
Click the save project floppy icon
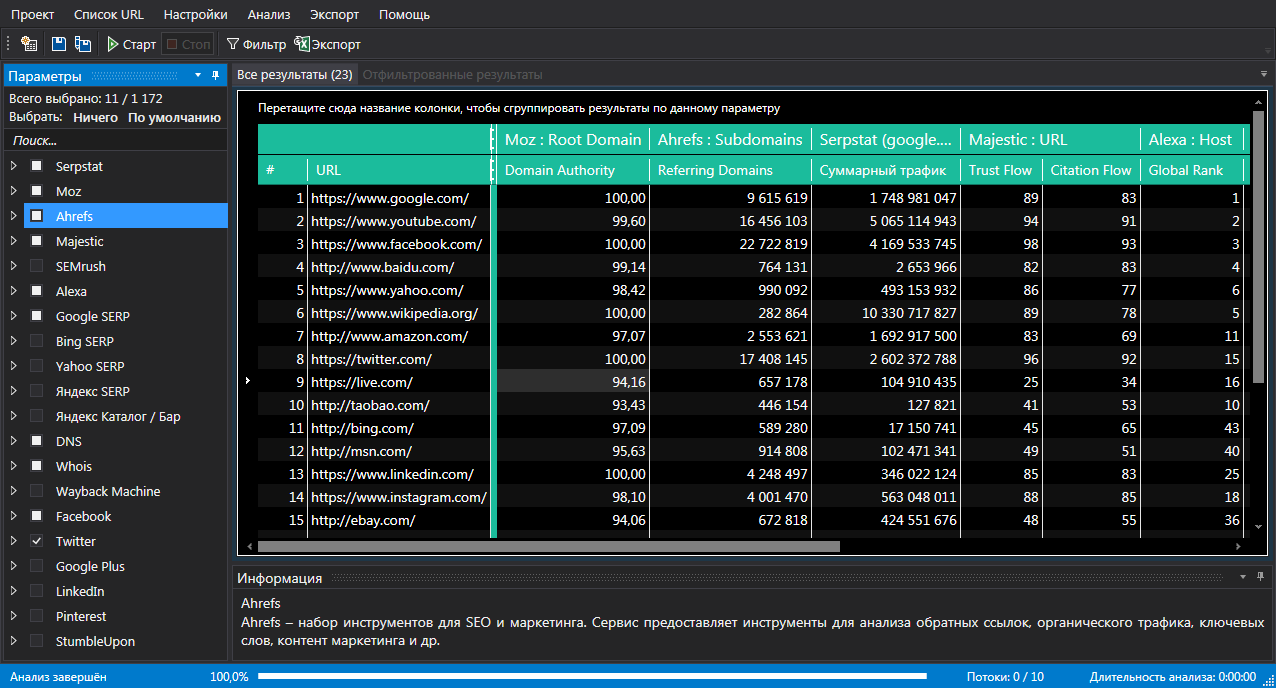pos(59,44)
